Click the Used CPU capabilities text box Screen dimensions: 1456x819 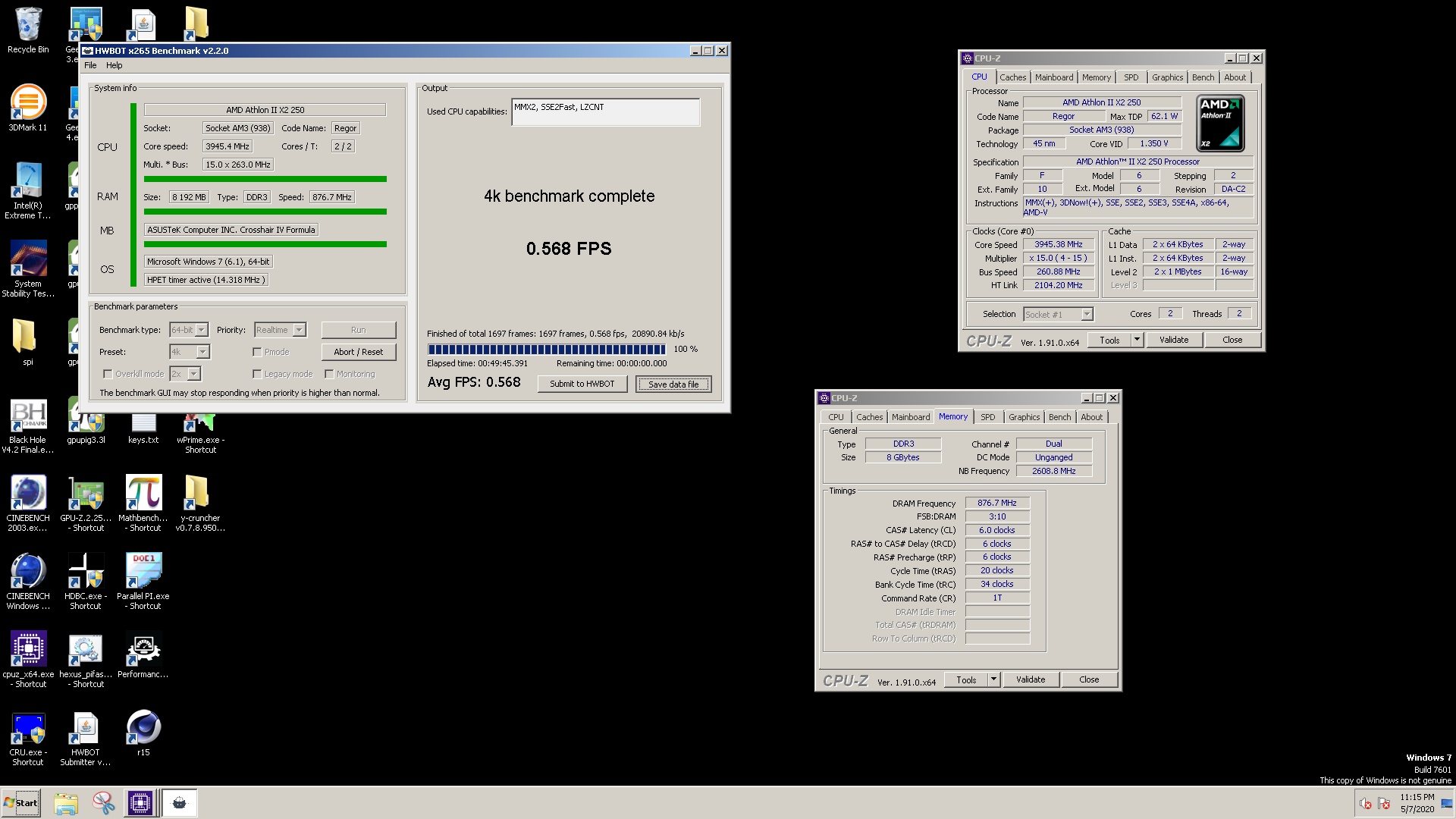[605, 112]
